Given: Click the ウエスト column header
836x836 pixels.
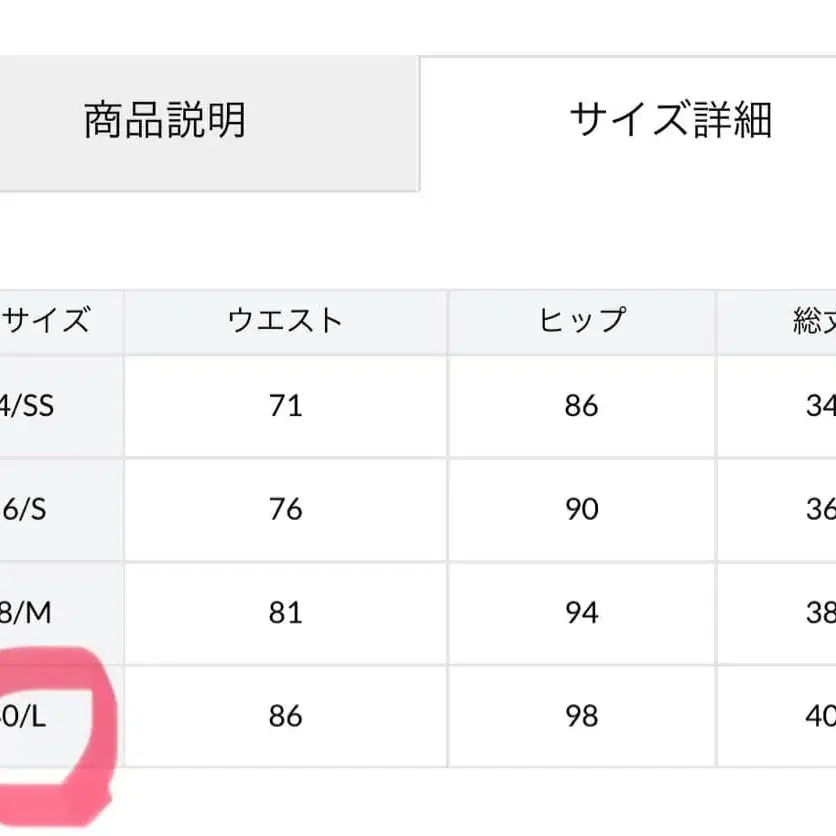Looking at the screenshot, I should 287,320.
